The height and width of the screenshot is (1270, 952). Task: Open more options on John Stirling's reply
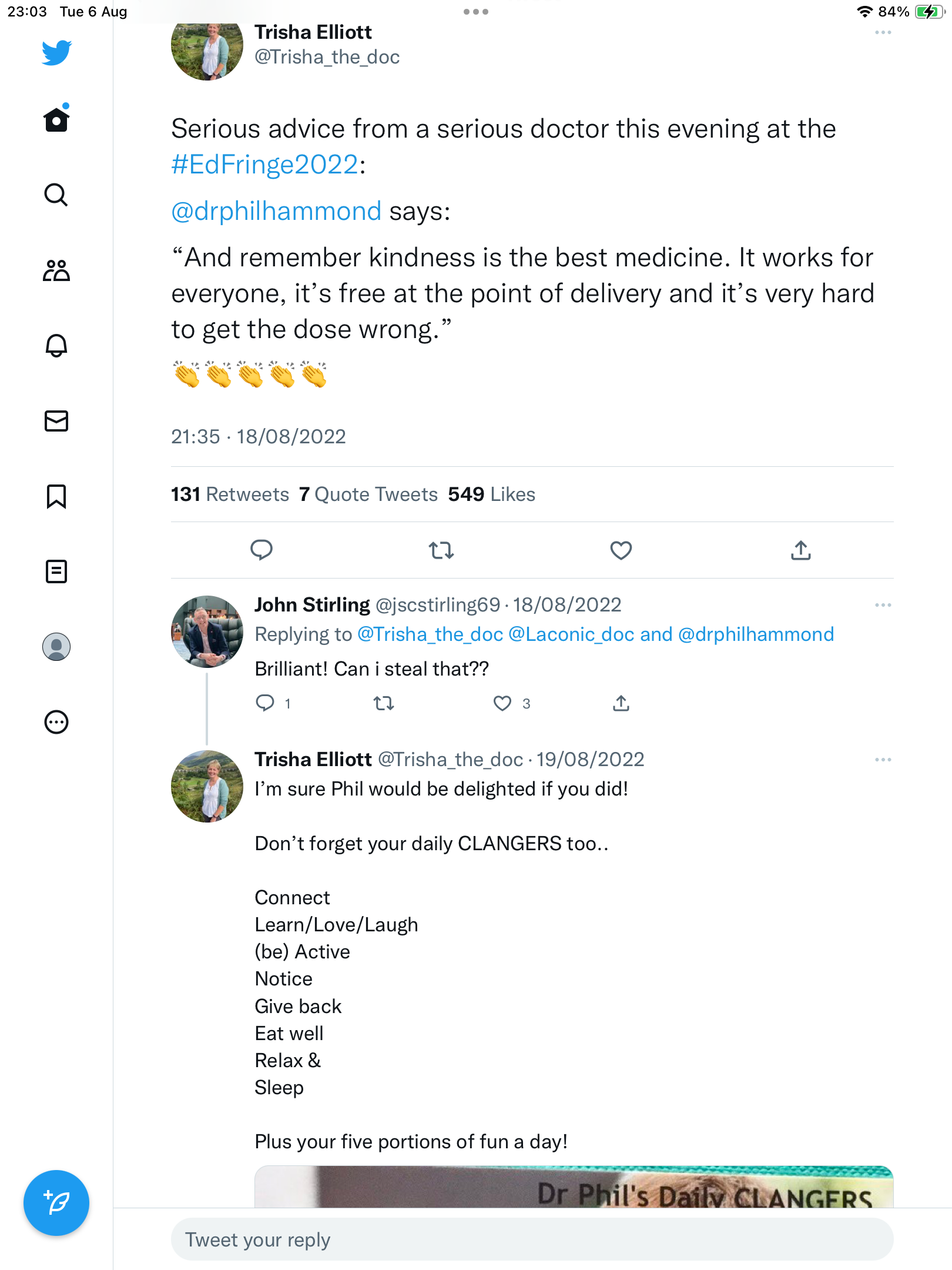883,605
